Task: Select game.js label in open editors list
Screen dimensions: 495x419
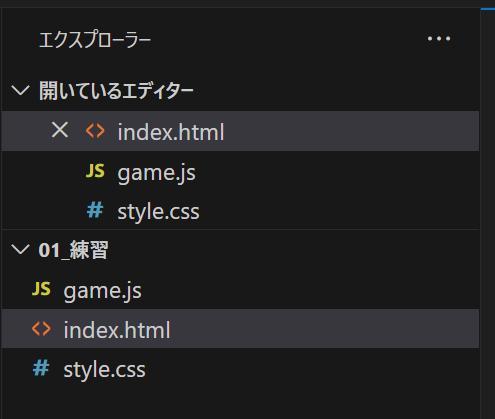Action: pyautogui.click(x=156, y=173)
